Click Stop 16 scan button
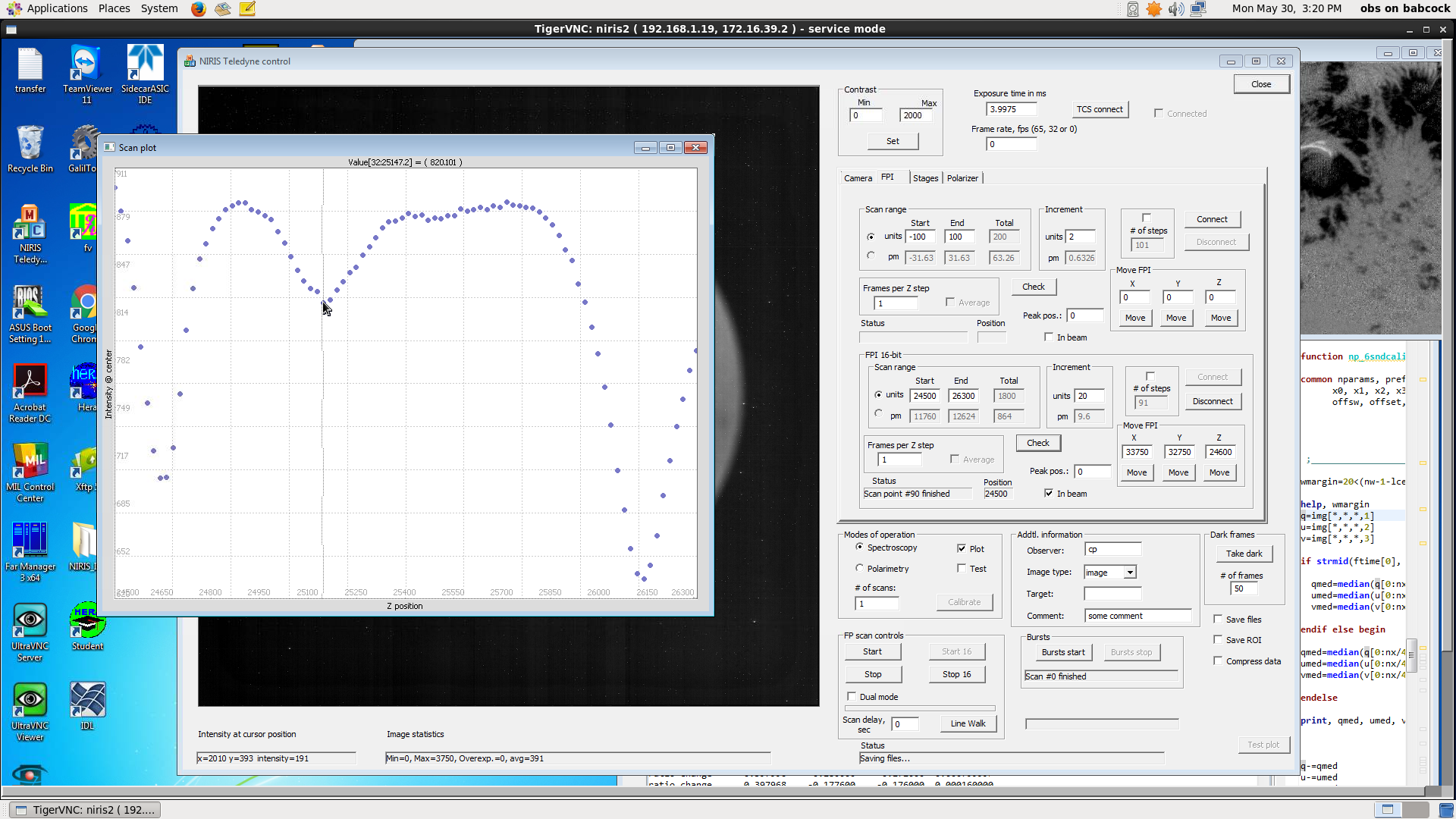The image size is (1456, 819). [956, 674]
